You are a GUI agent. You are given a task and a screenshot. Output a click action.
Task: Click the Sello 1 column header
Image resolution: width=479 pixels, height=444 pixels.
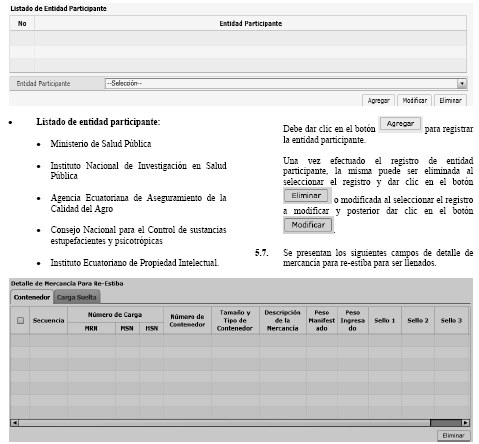385,321
